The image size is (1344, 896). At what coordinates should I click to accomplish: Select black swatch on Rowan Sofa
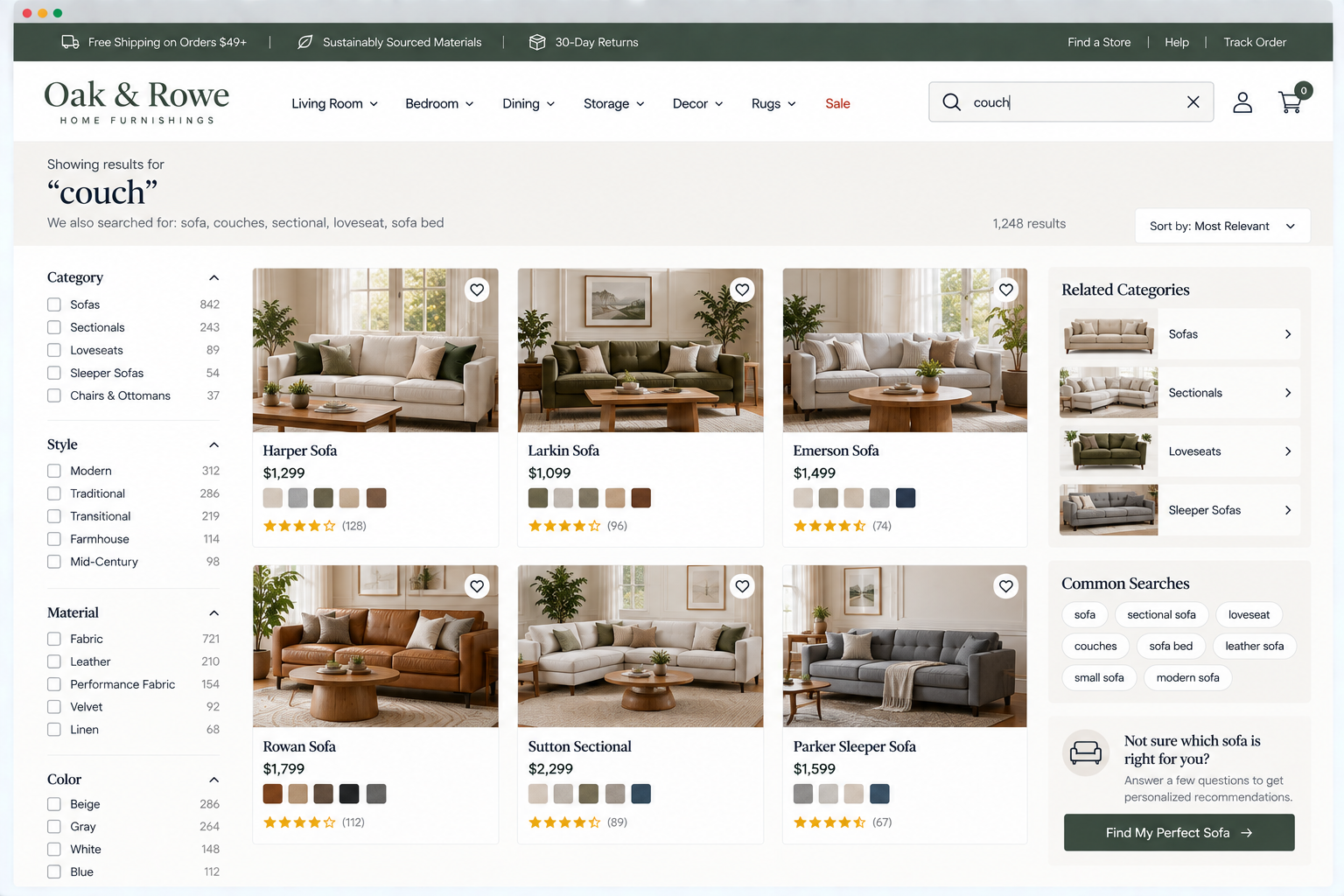tap(349, 794)
